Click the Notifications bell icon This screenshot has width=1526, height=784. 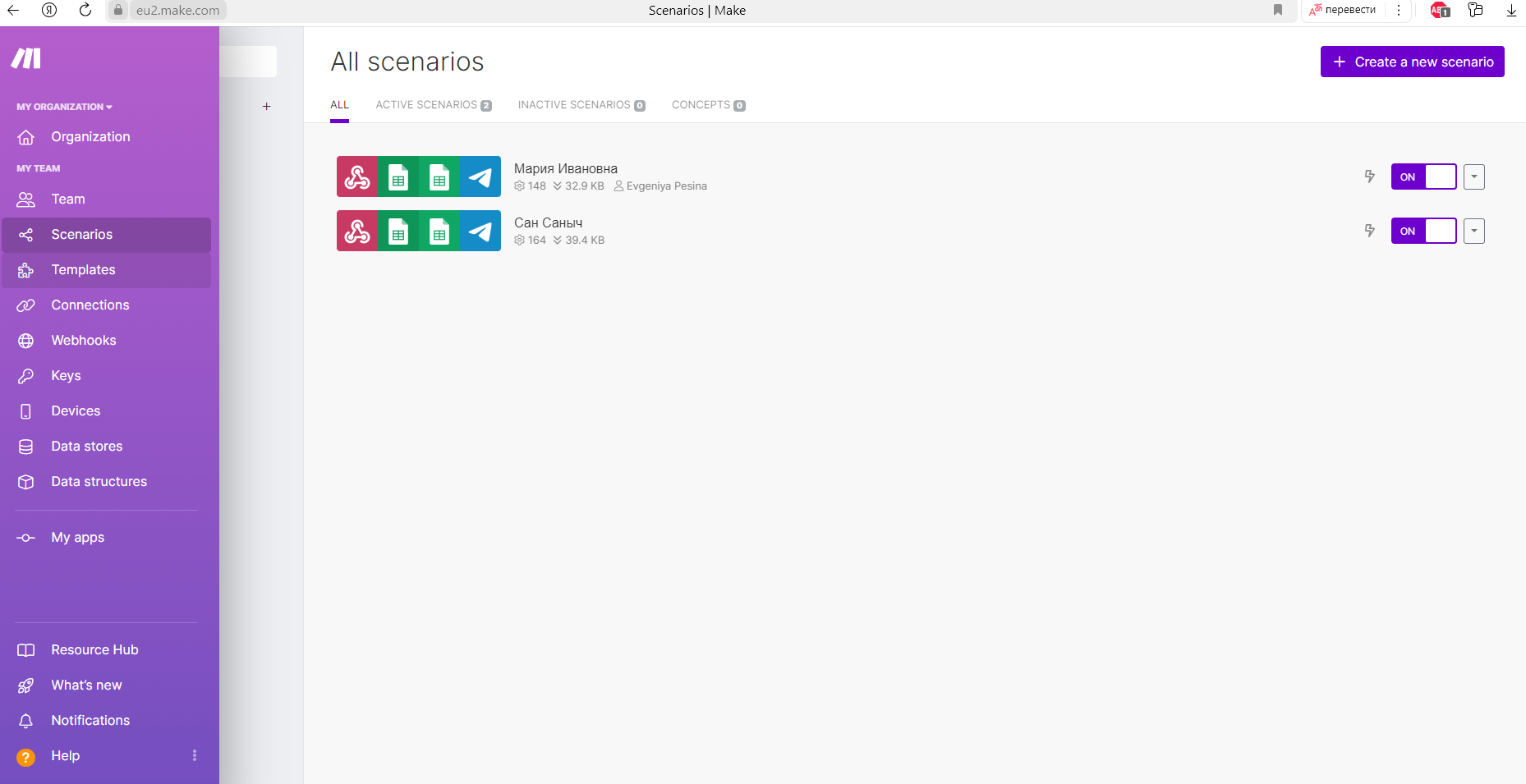[26, 721]
